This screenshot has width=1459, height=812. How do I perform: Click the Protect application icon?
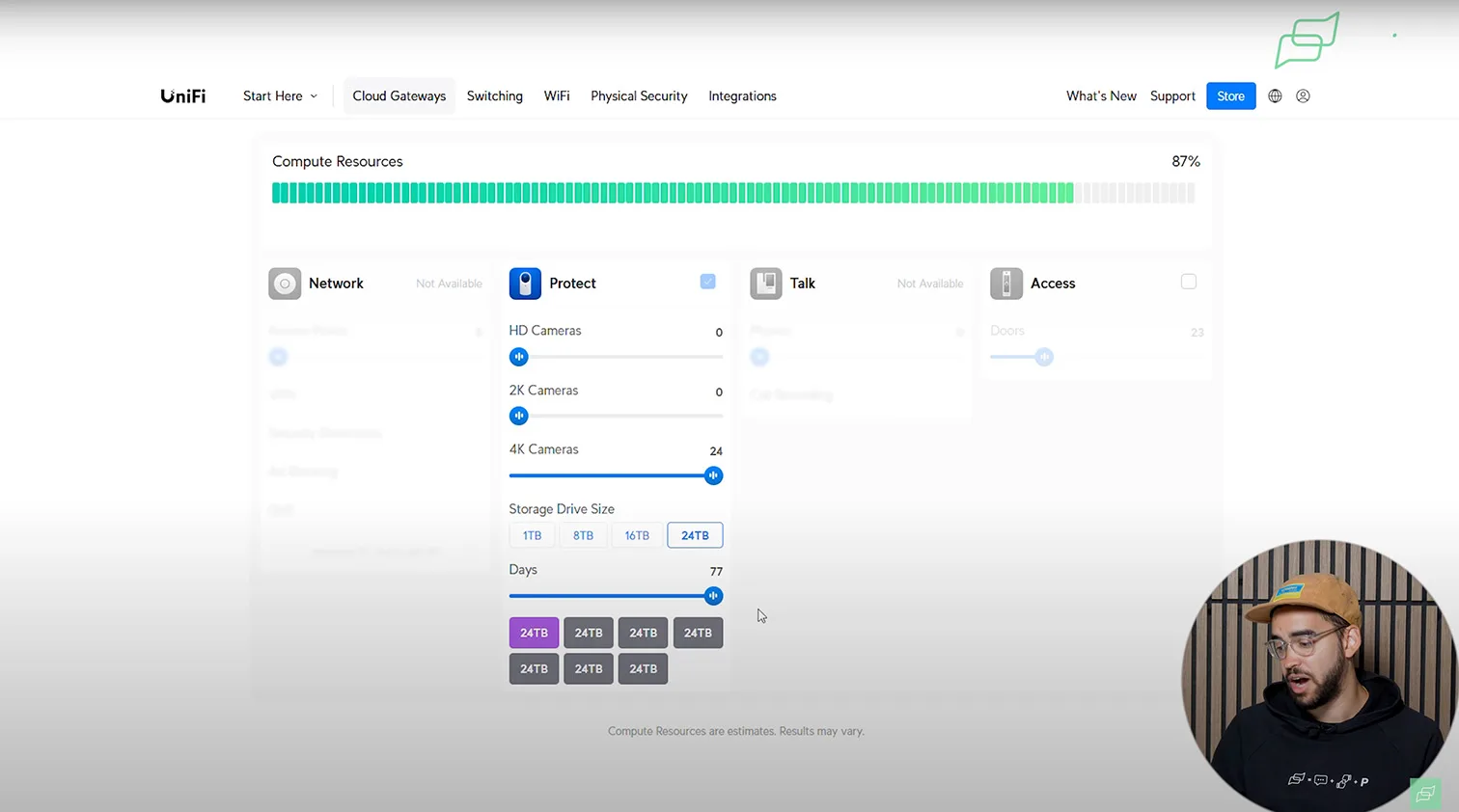pos(525,284)
